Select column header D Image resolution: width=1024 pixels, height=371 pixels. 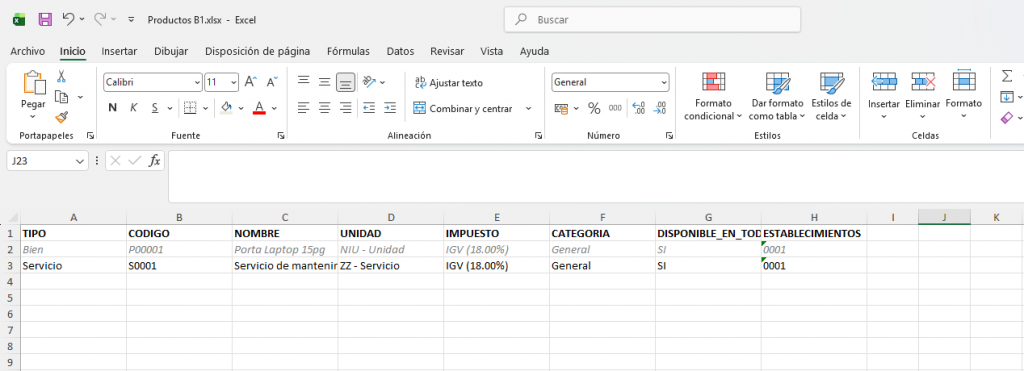pos(391,218)
